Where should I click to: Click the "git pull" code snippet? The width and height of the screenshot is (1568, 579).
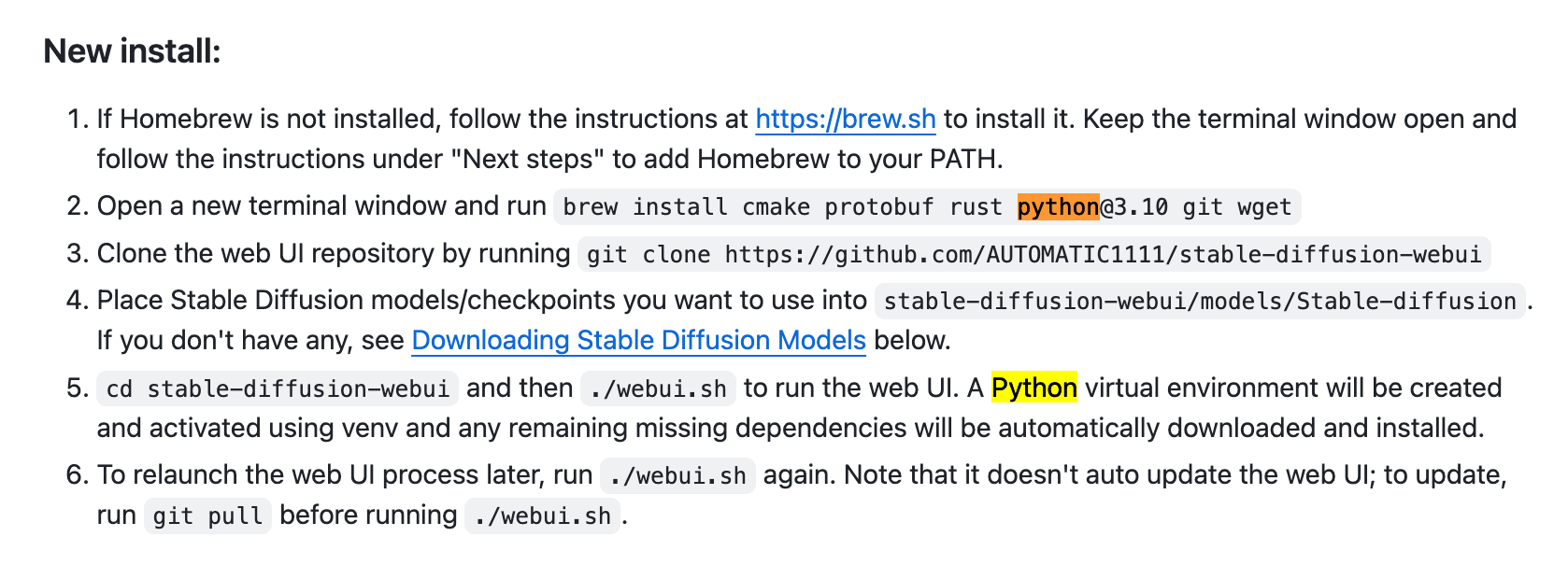pyautogui.click(x=207, y=516)
